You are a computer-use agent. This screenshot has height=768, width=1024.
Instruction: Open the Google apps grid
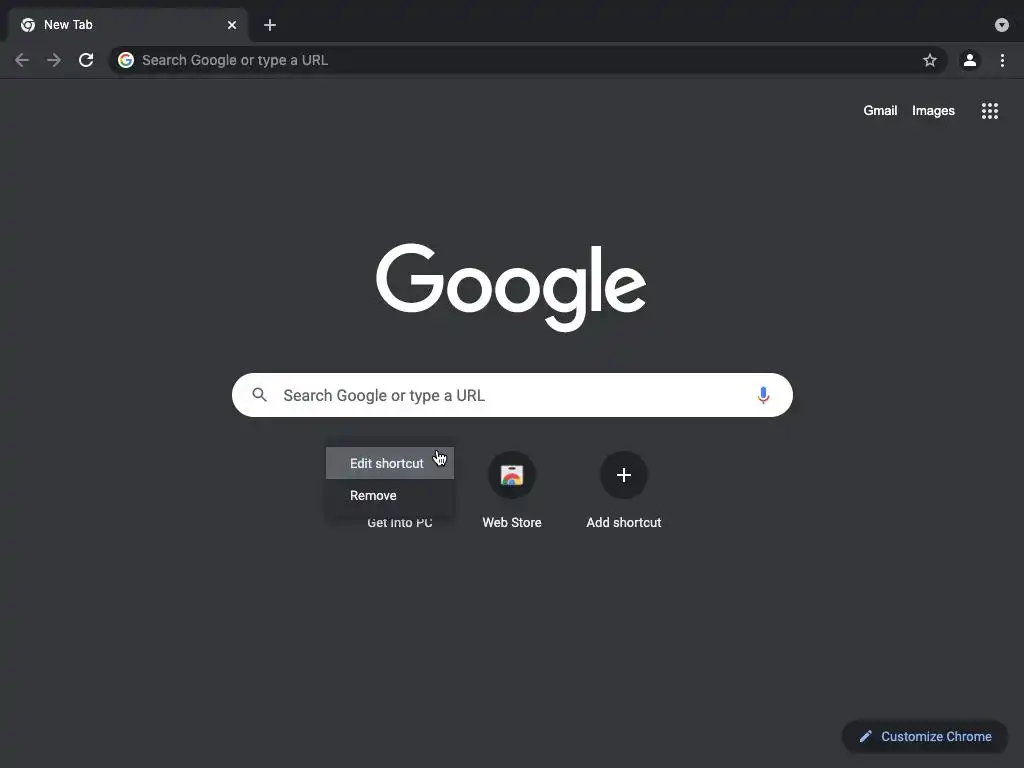[x=990, y=110]
